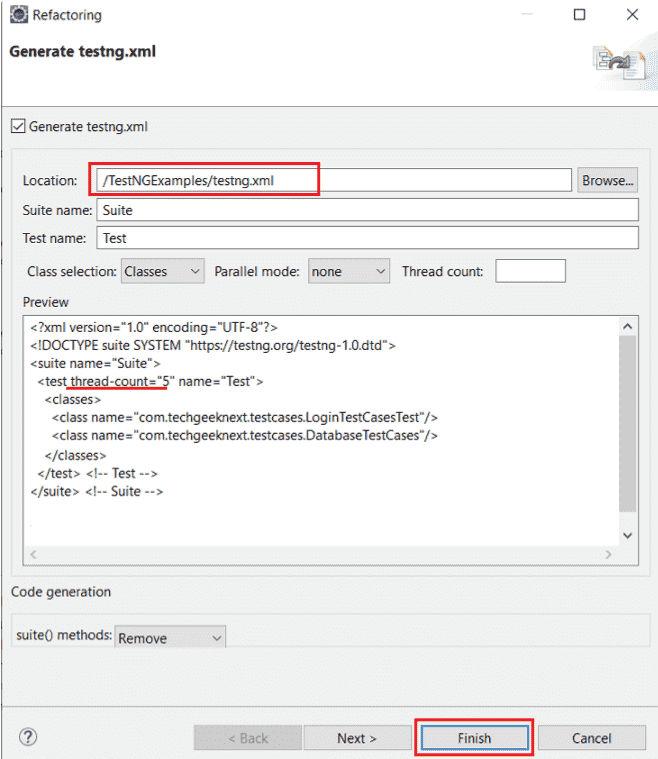The width and height of the screenshot is (658, 759).
Task: Click the Suite name input field
Action: [x=367, y=210]
